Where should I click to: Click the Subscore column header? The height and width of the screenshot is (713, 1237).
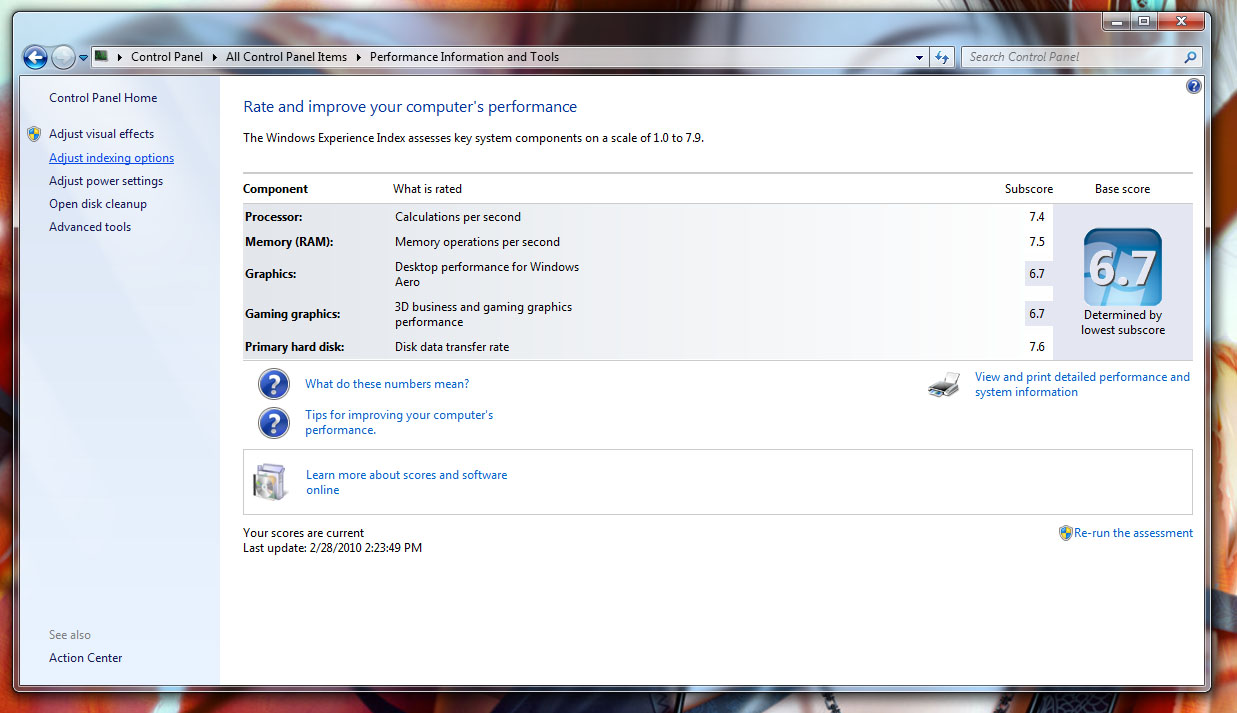tap(1029, 189)
